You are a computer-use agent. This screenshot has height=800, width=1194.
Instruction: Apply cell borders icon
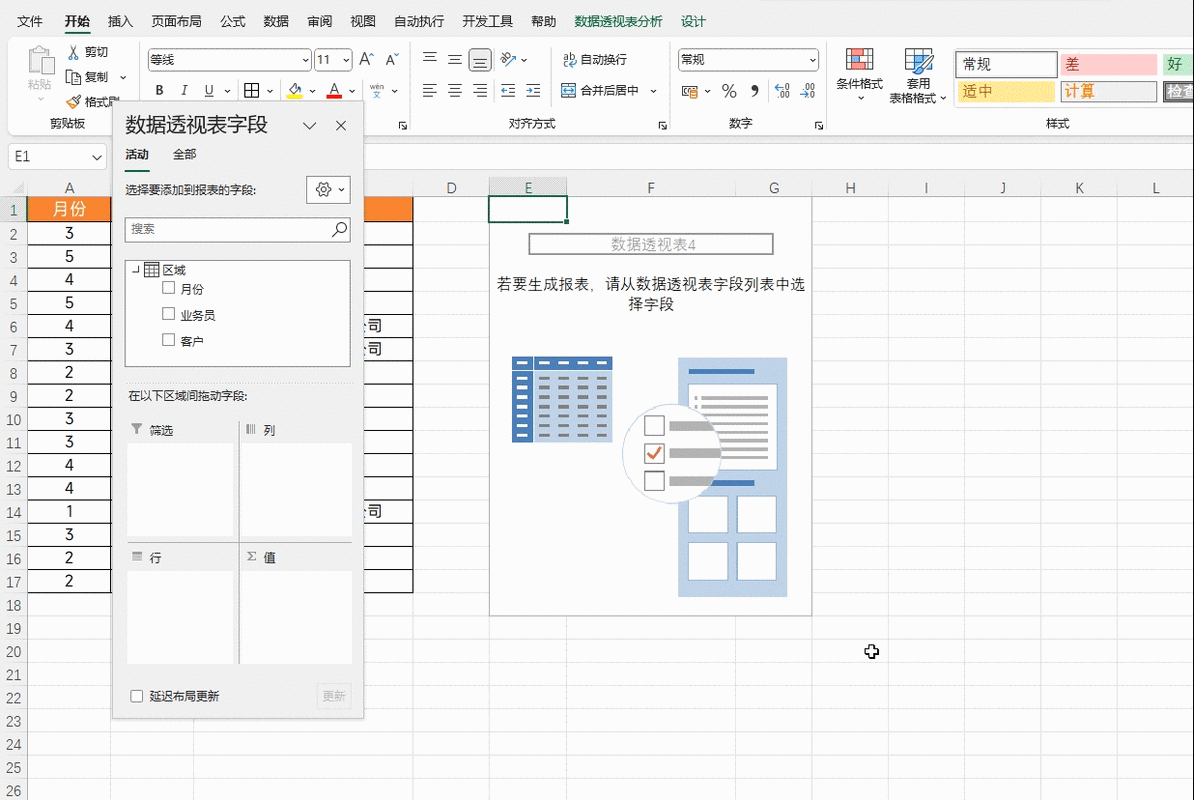[x=251, y=91]
